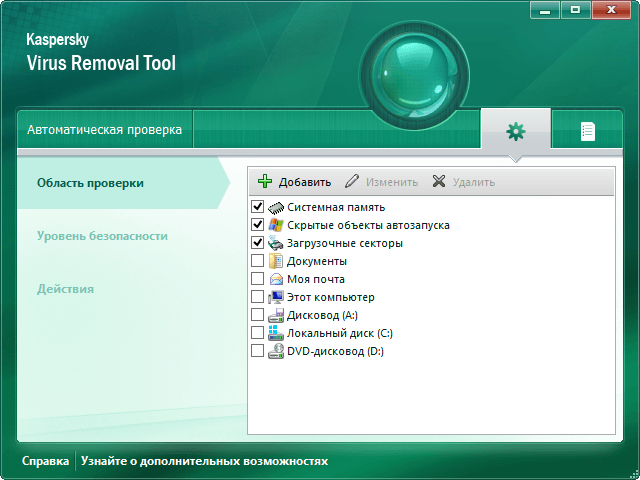Open the Действия section
Viewport: 640px width, 480px height.
(x=65, y=289)
